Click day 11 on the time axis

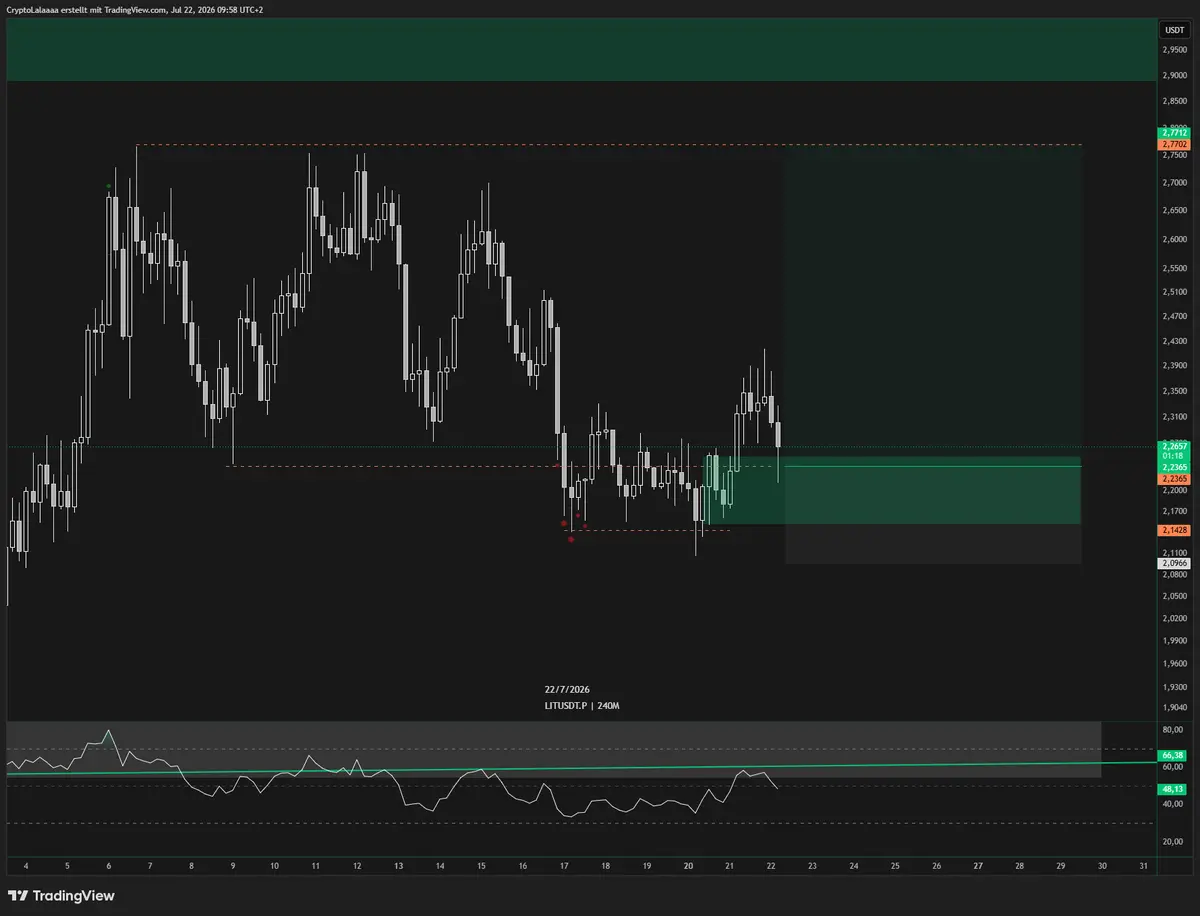(x=314, y=866)
